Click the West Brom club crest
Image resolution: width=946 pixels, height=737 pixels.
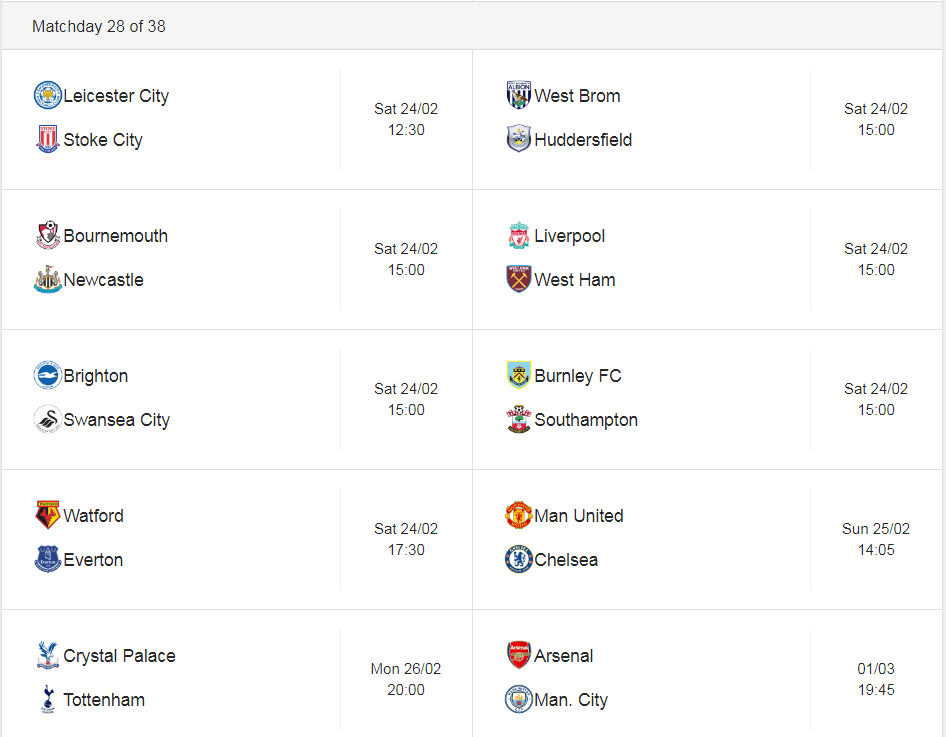click(518, 95)
